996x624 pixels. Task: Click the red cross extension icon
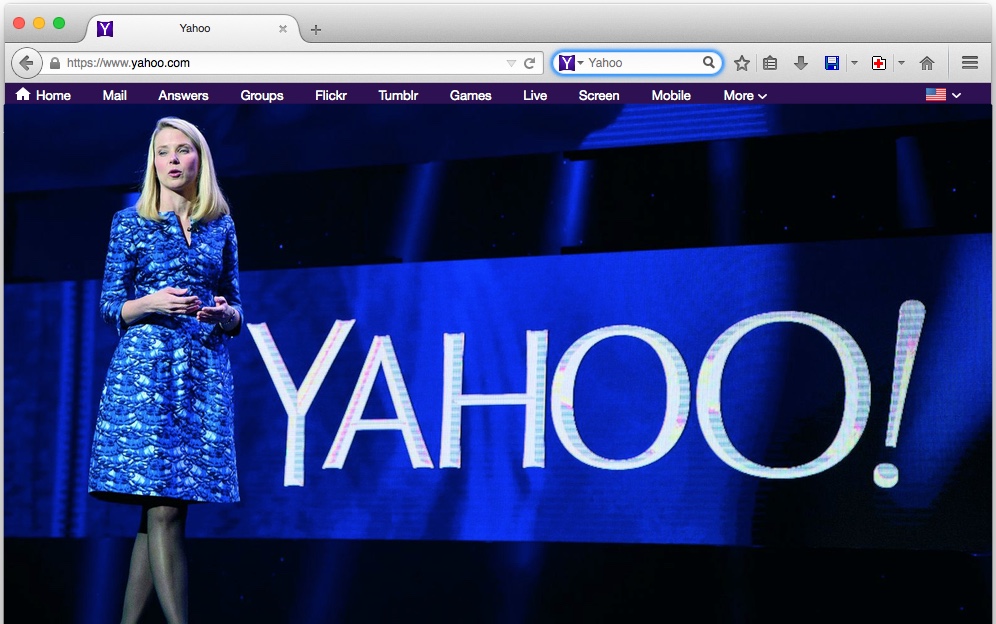(x=879, y=63)
